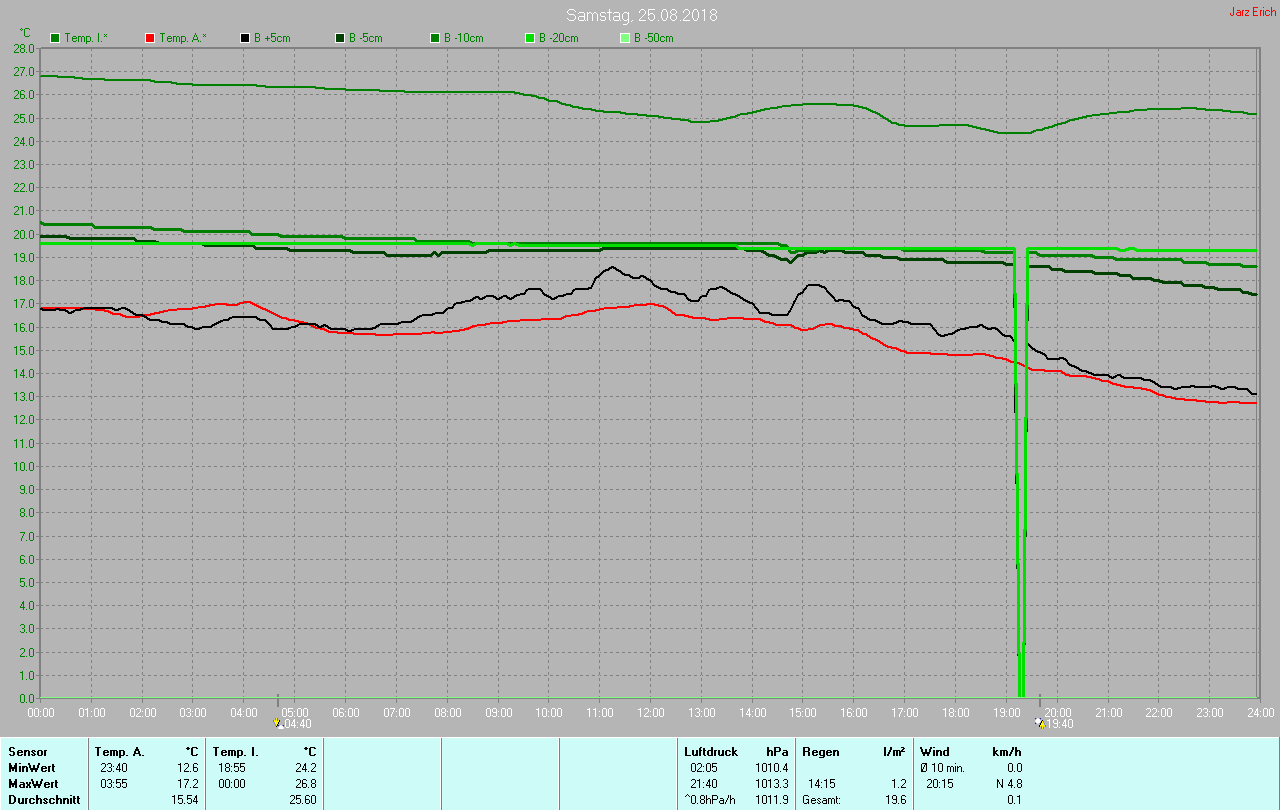Click the sunrise icon at 04:40
This screenshot has height=810, width=1280.
(278, 722)
